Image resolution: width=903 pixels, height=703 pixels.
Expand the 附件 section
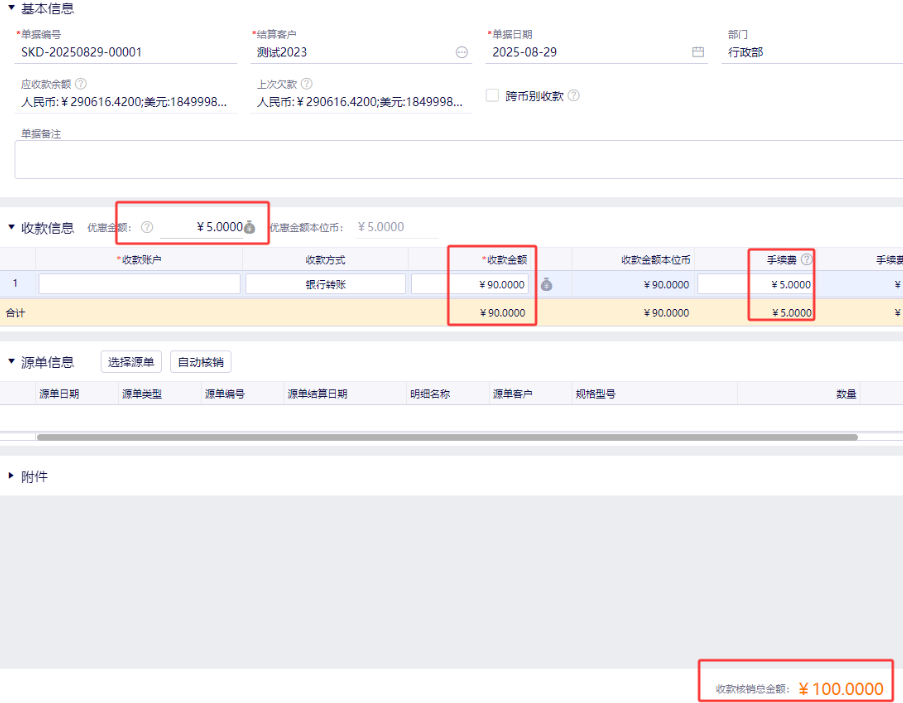(x=11, y=476)
